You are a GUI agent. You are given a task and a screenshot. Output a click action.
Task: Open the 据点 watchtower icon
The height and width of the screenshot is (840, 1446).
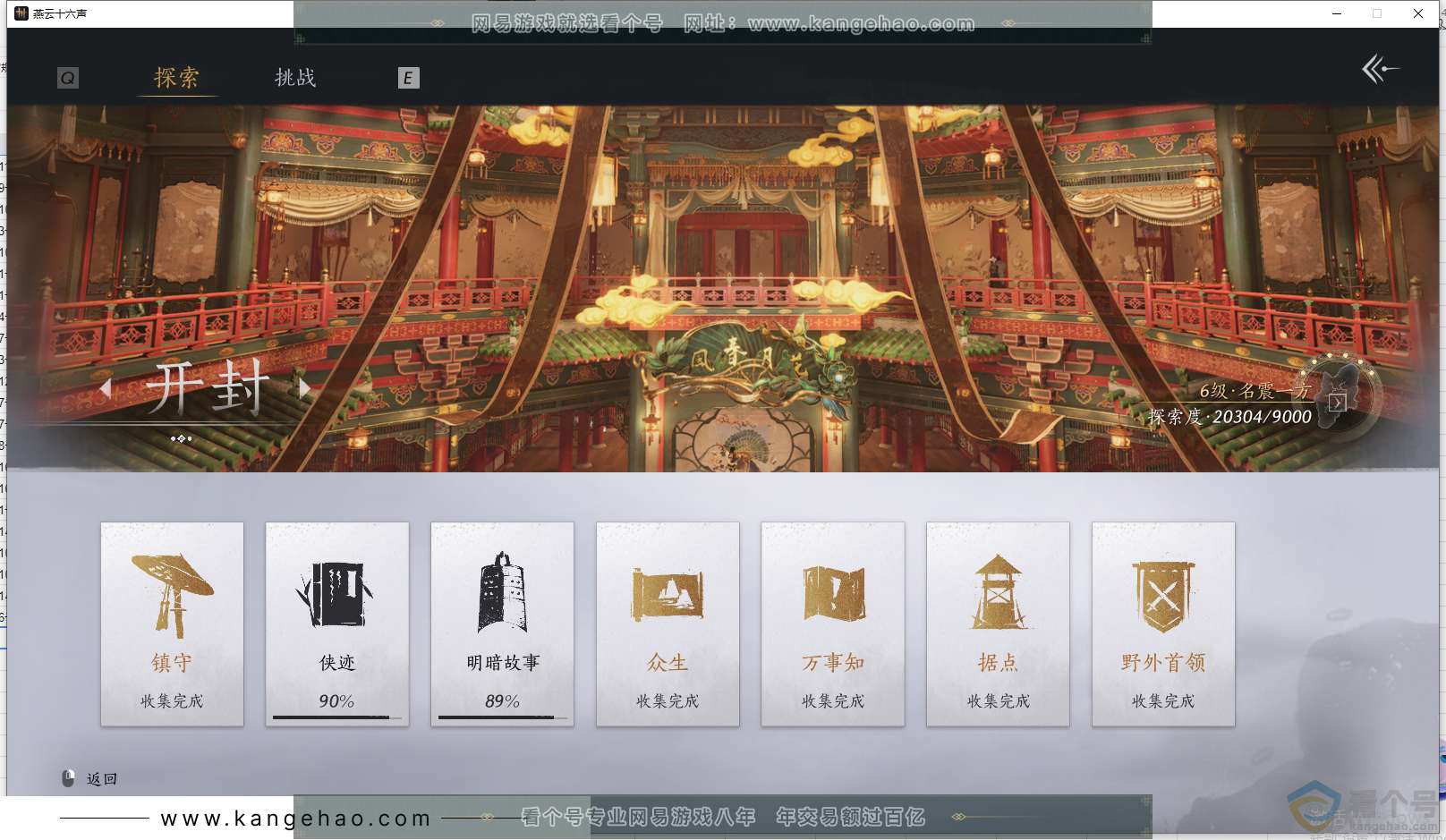point(999,592)
